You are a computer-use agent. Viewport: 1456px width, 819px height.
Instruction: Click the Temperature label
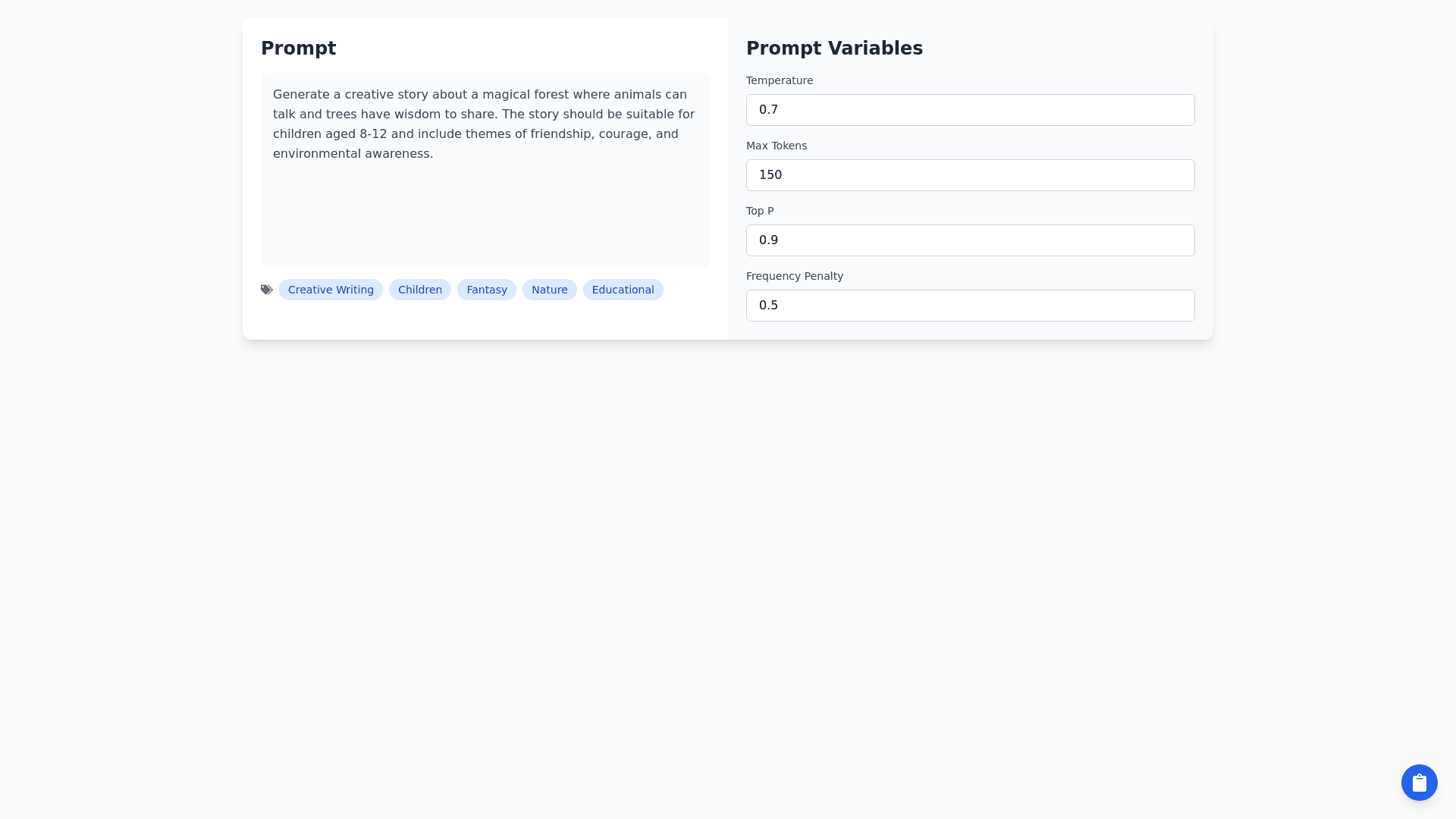click(x=779, y=80)
